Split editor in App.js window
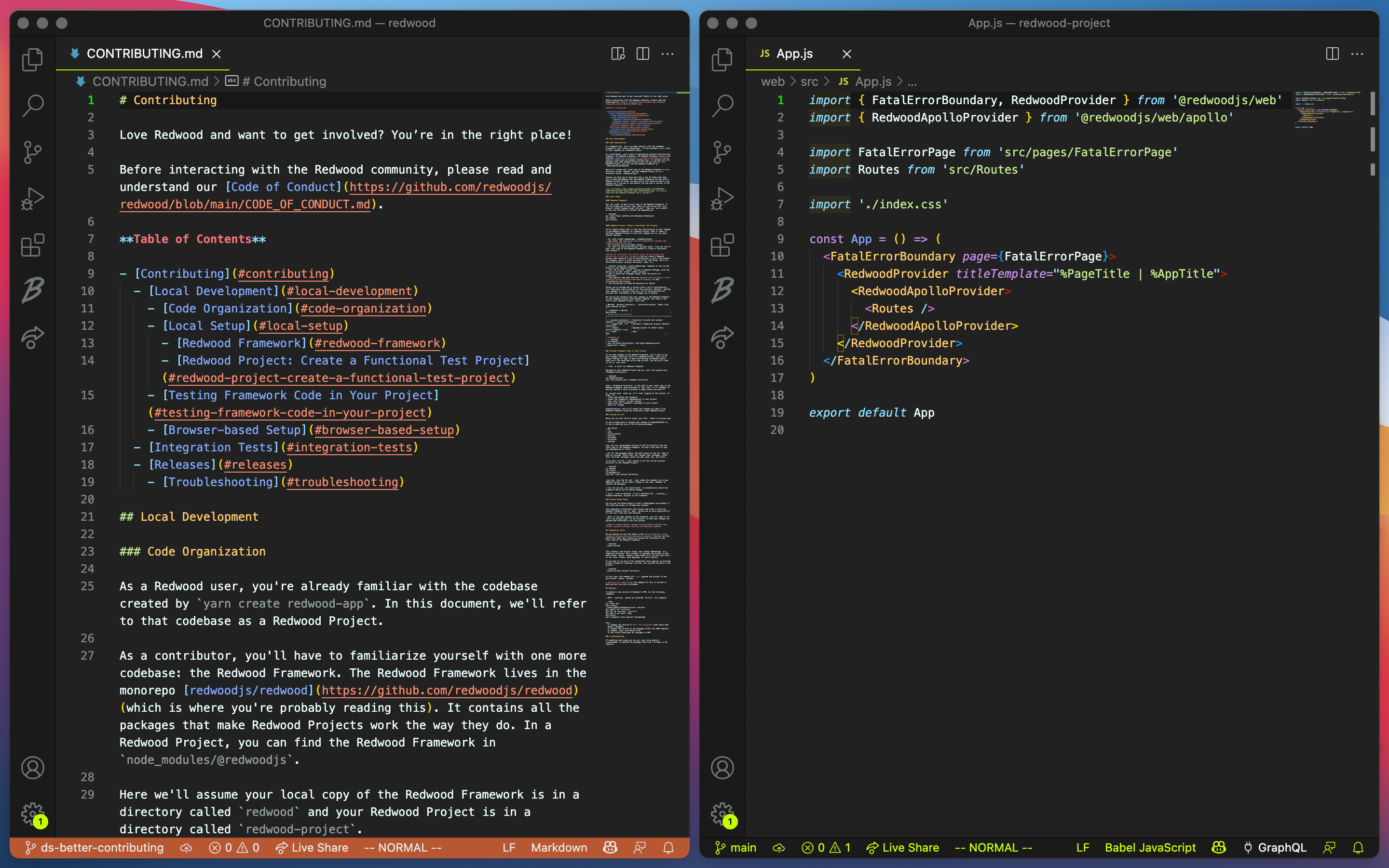The width and height of the screenshot is (1389, 868). 1332,54
